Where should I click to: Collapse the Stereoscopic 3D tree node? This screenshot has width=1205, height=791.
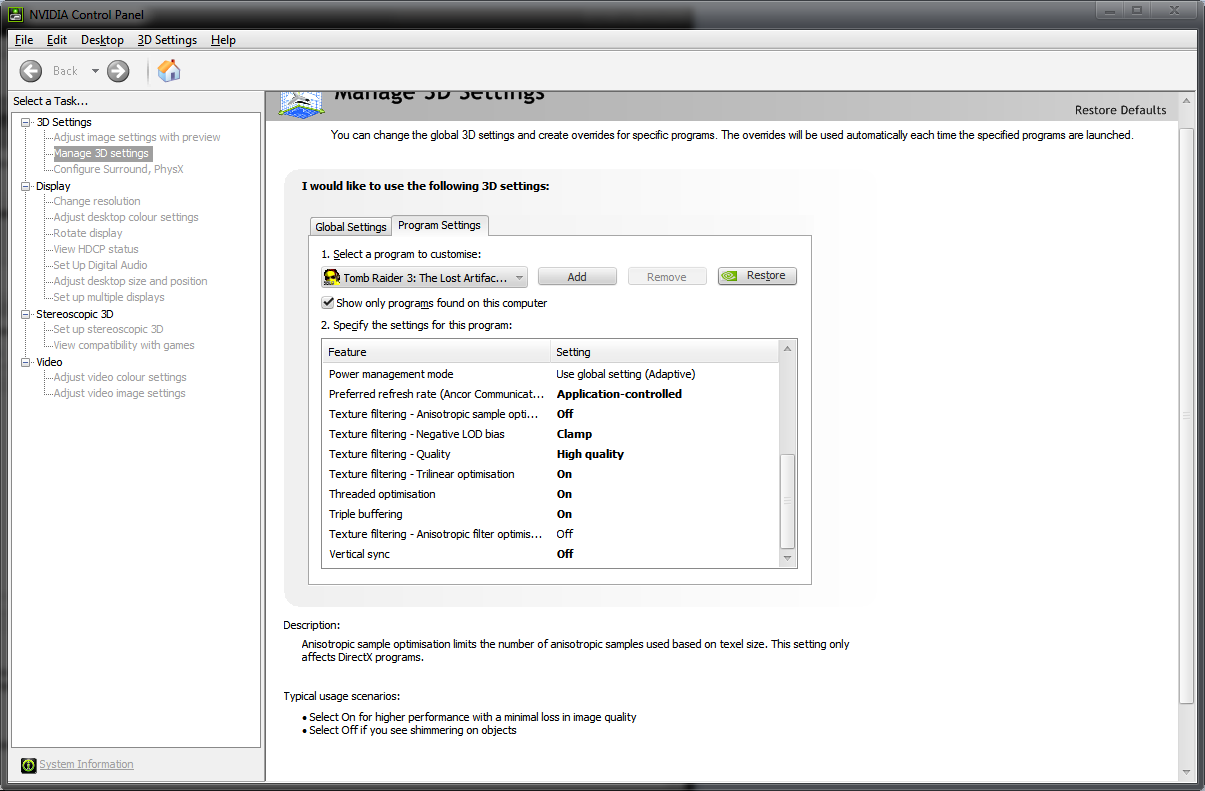(x=26, y=314)
